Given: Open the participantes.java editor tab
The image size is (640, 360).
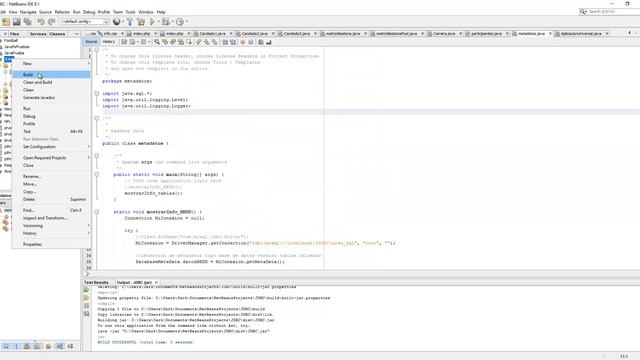Looking at the screenshot, I should 487,33.
